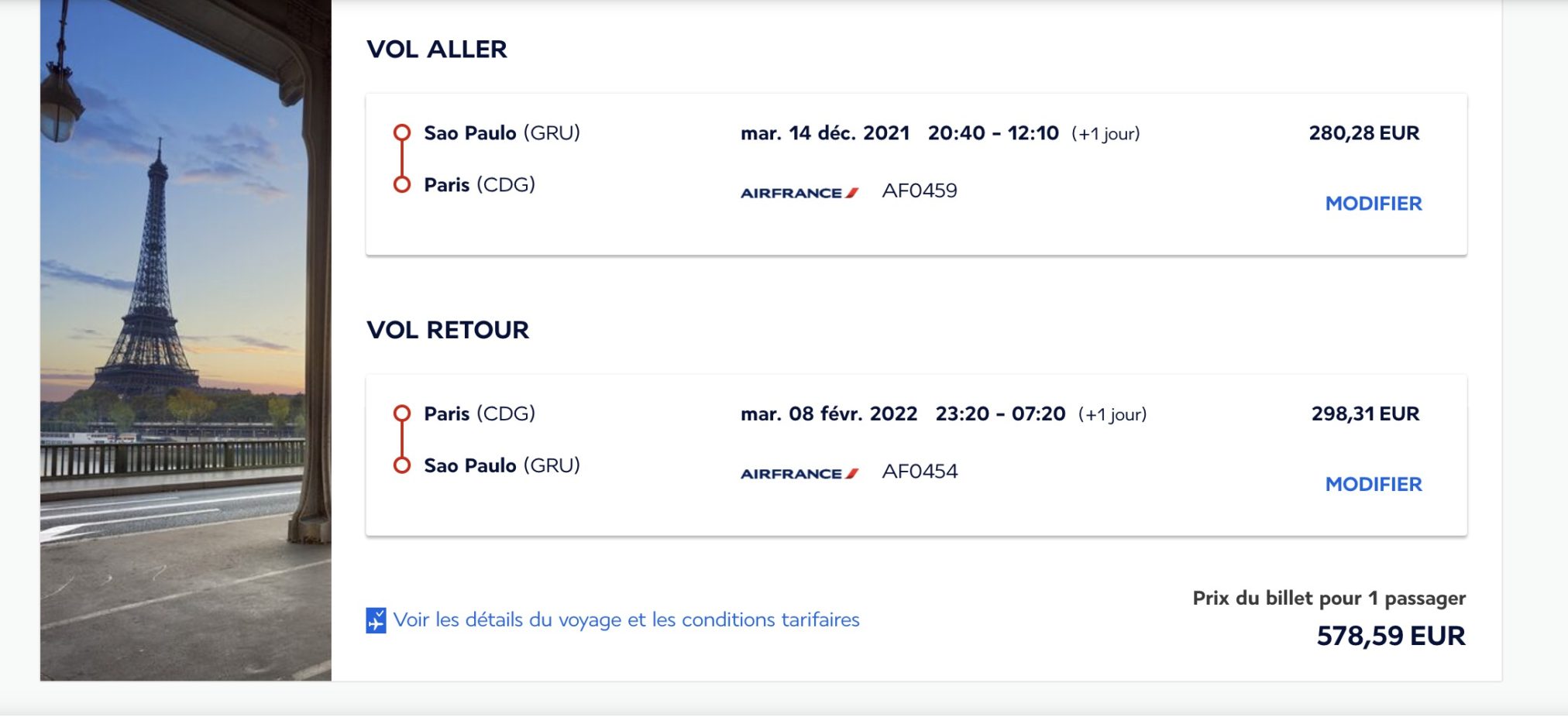Click the red route marker for Sao Paulo departure
Screen dimensions: 1568x717
click(x=401, y=132)
